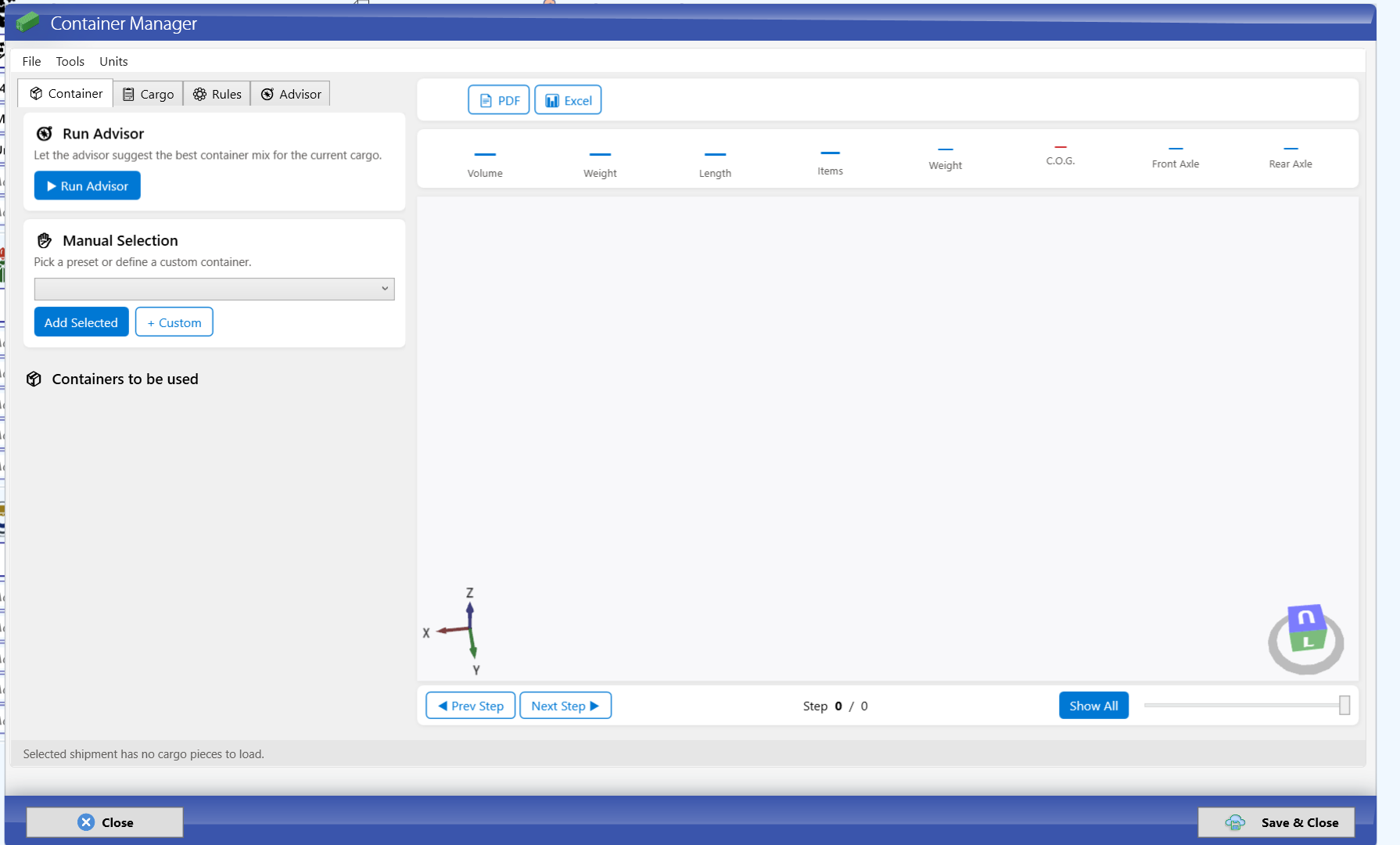Image resolution: width=1400 pixels, height=845 pixels.
Task: Click the Add Selected button
Action: (x=81, y=322)
